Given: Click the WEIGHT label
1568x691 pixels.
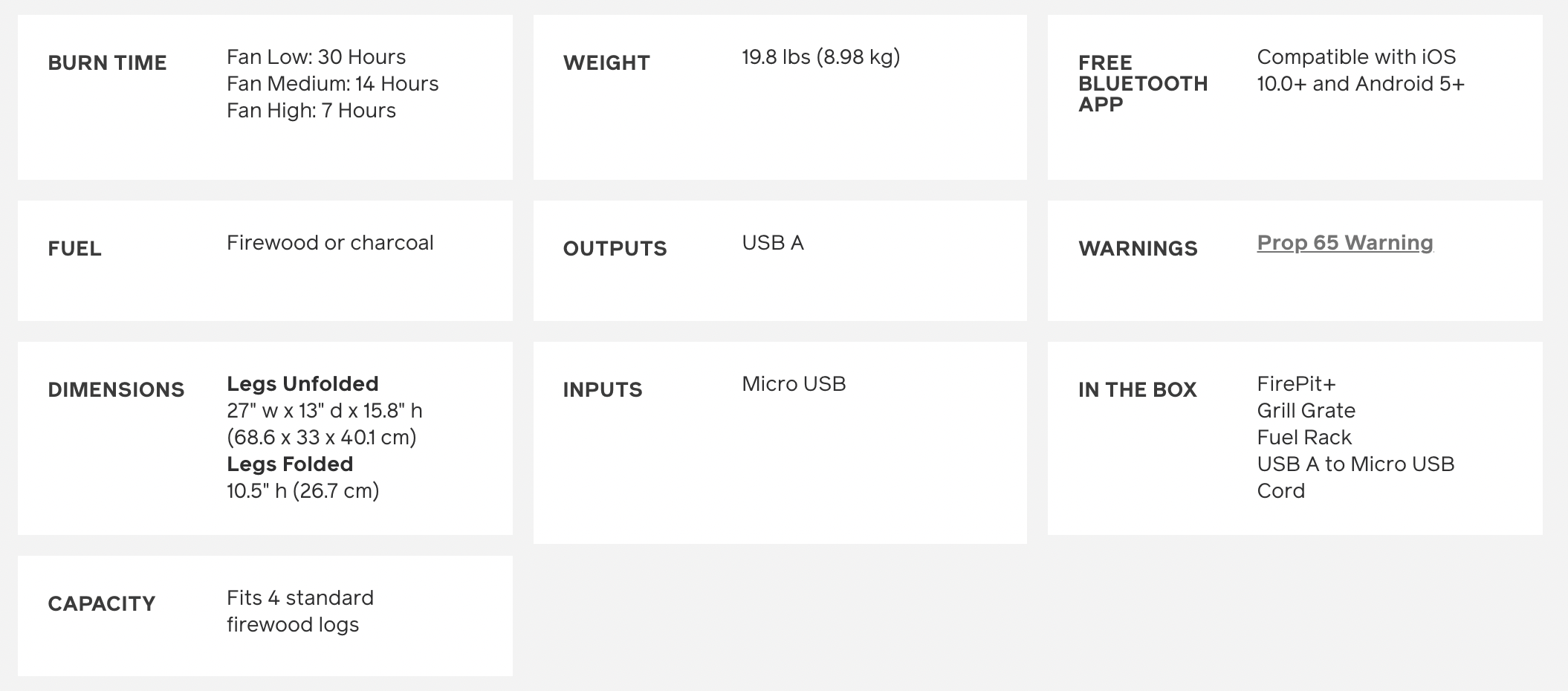Looking at the screenshot, I should (x=606, y=63).
